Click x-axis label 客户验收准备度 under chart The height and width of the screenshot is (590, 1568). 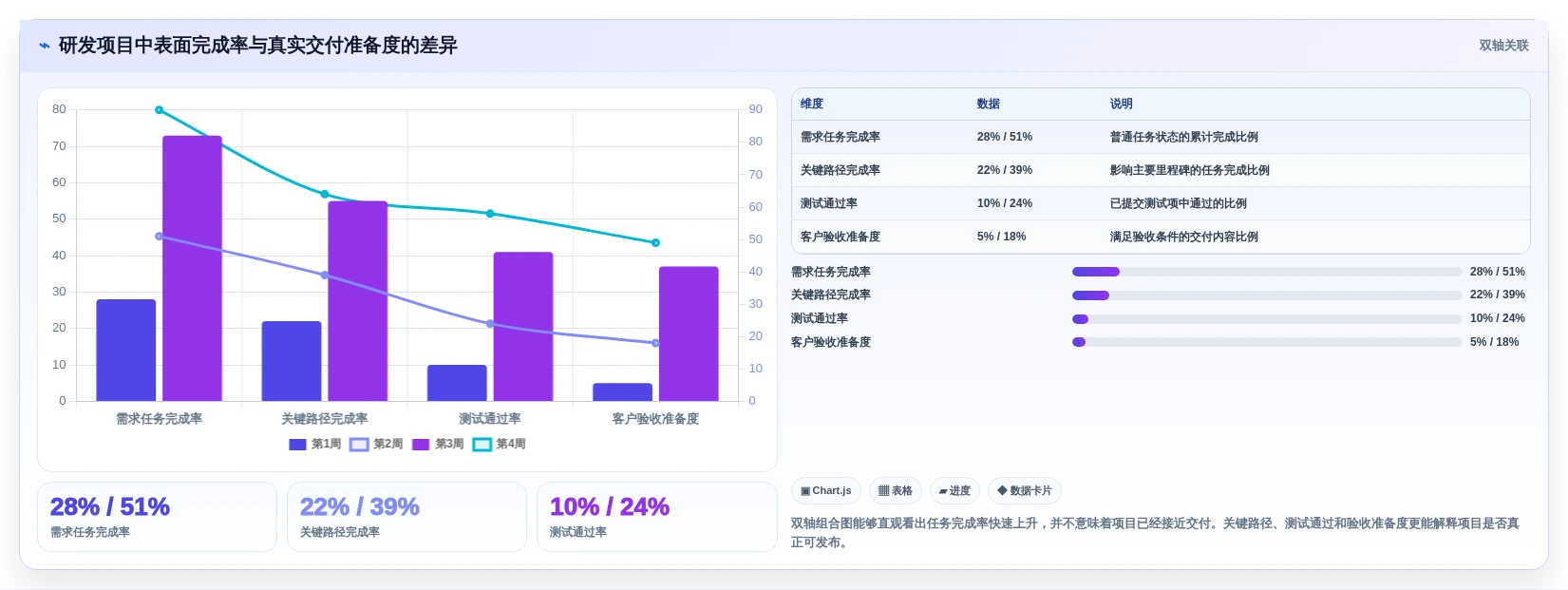655,419
